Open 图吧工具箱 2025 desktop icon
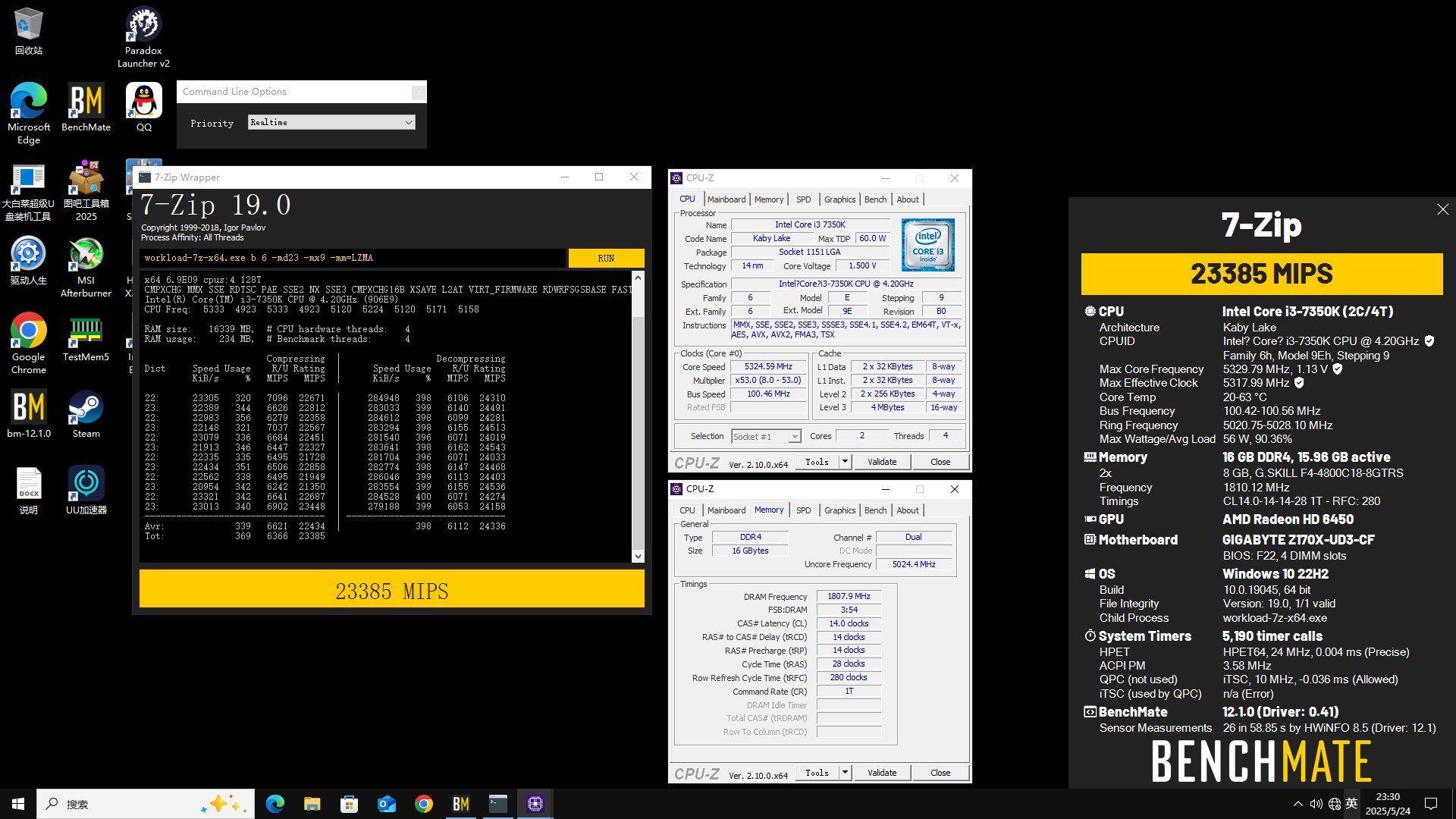The width and height of the screenshot is (1456, 819). [x=86, y=190]
